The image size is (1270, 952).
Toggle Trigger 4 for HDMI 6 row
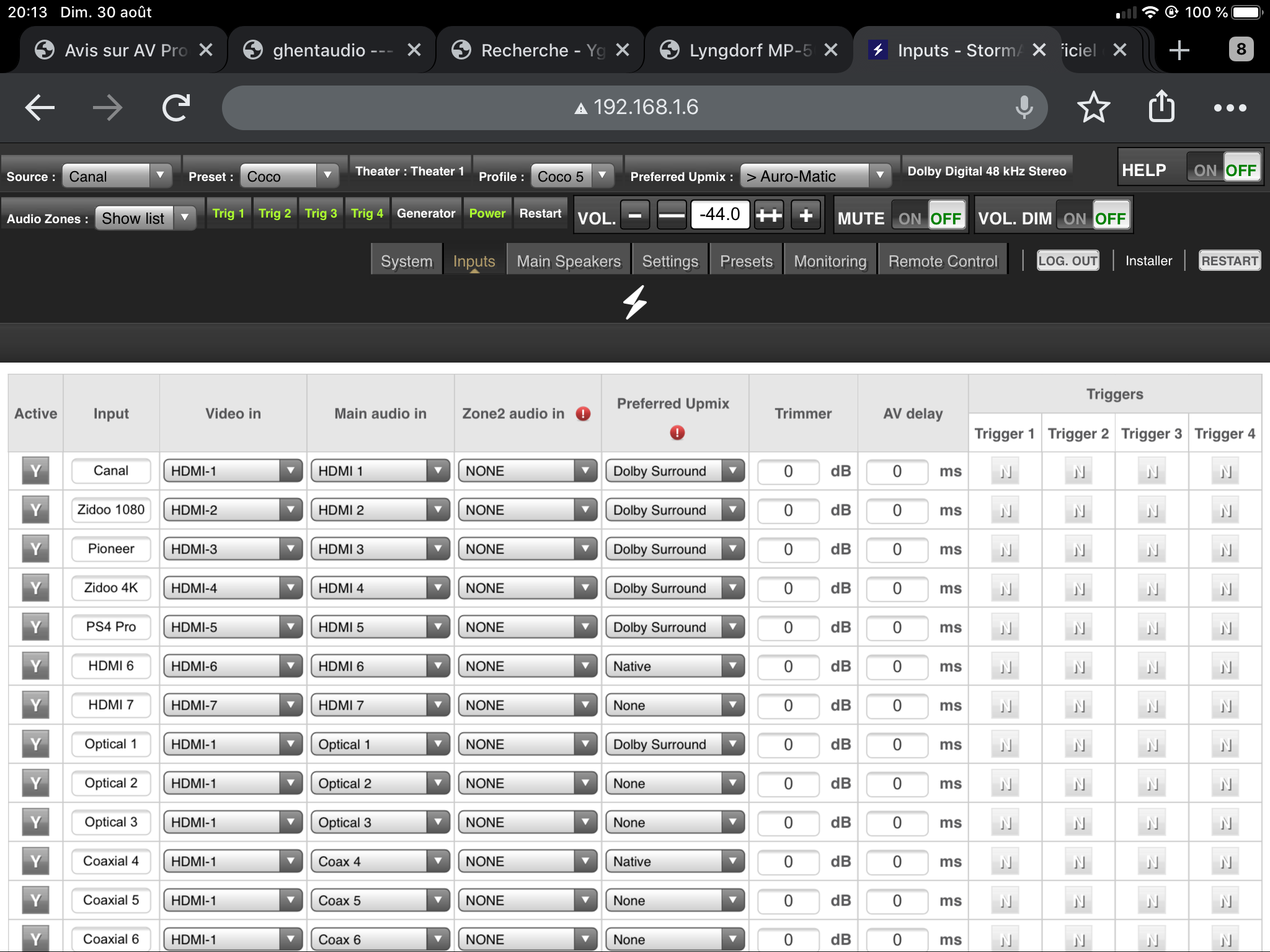point(1225,667)
